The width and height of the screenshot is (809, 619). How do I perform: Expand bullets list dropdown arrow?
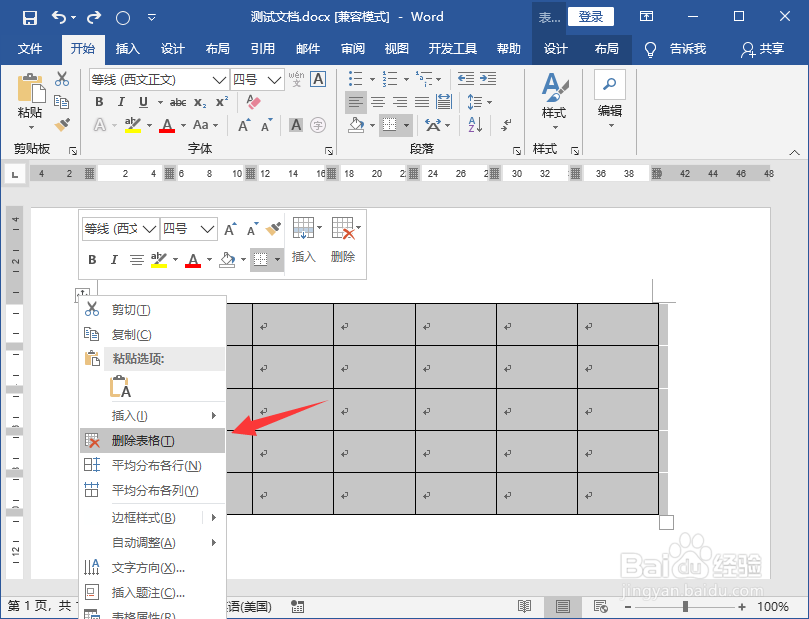pos(373,79)
